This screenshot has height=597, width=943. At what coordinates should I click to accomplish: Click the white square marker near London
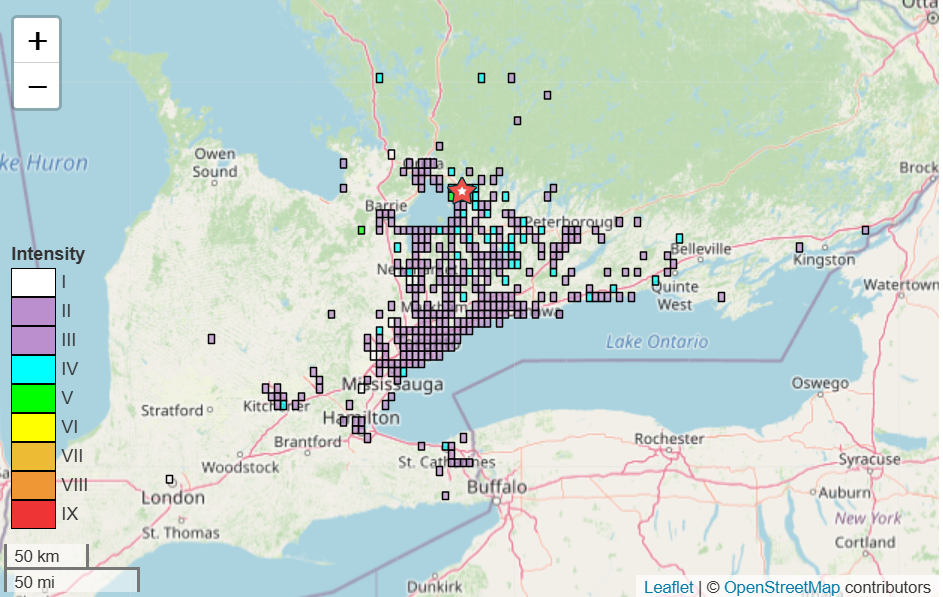click(x=170, y=479)
